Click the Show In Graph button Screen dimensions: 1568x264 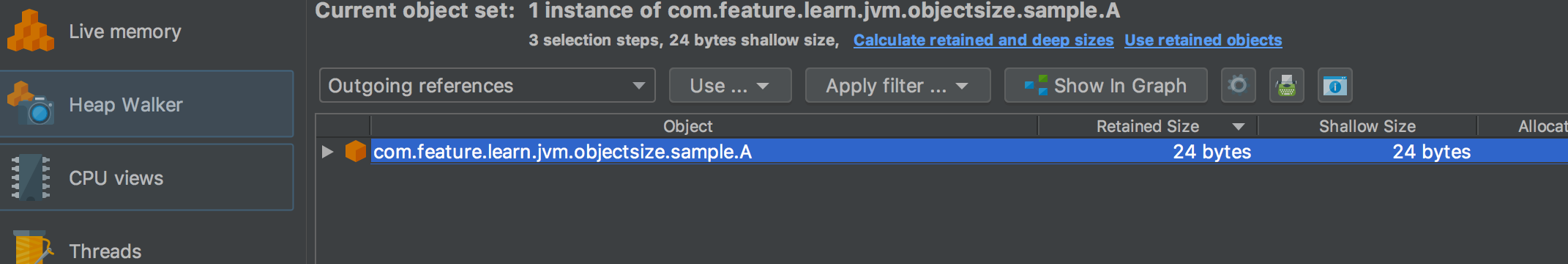tap(1105, 86)
